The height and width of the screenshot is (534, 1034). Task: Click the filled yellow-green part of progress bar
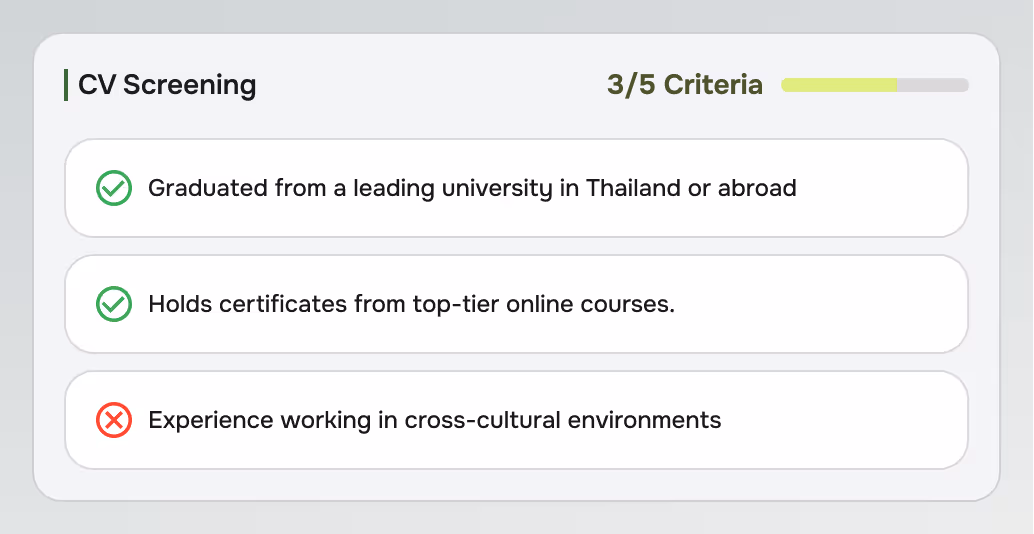[x=839, y=85]
